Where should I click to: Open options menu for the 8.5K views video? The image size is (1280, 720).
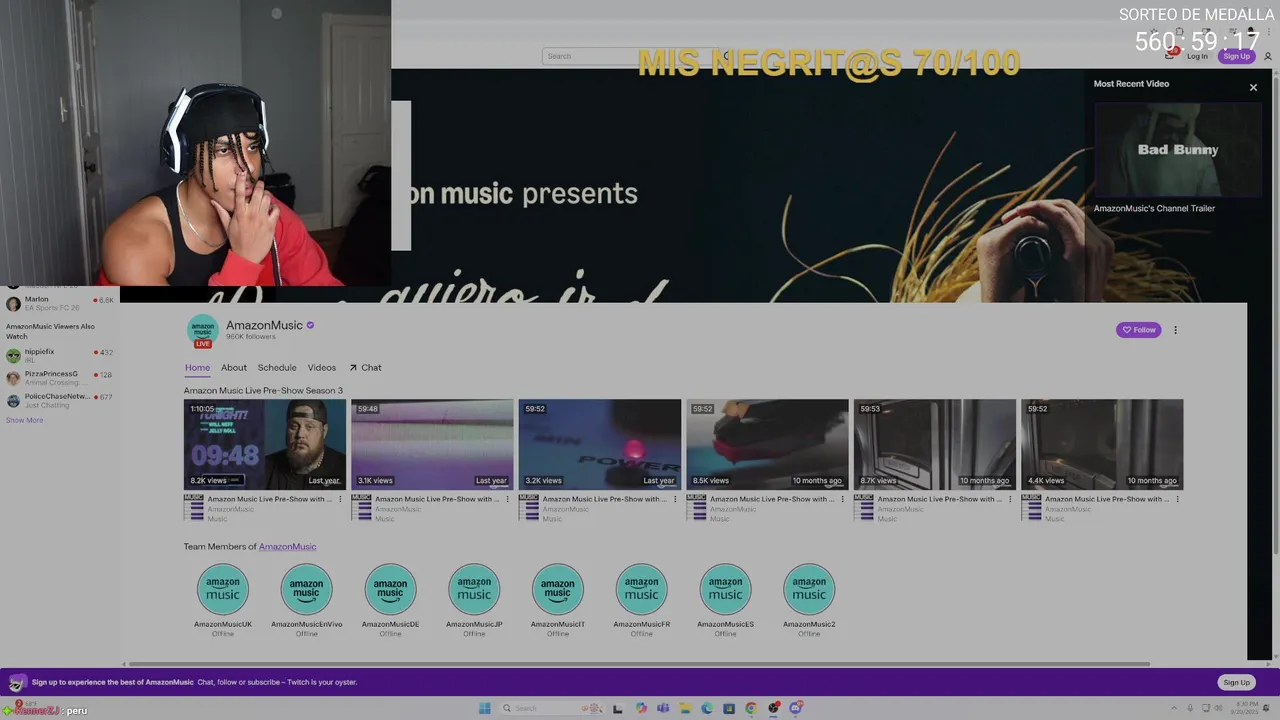(x=842, y=499)
